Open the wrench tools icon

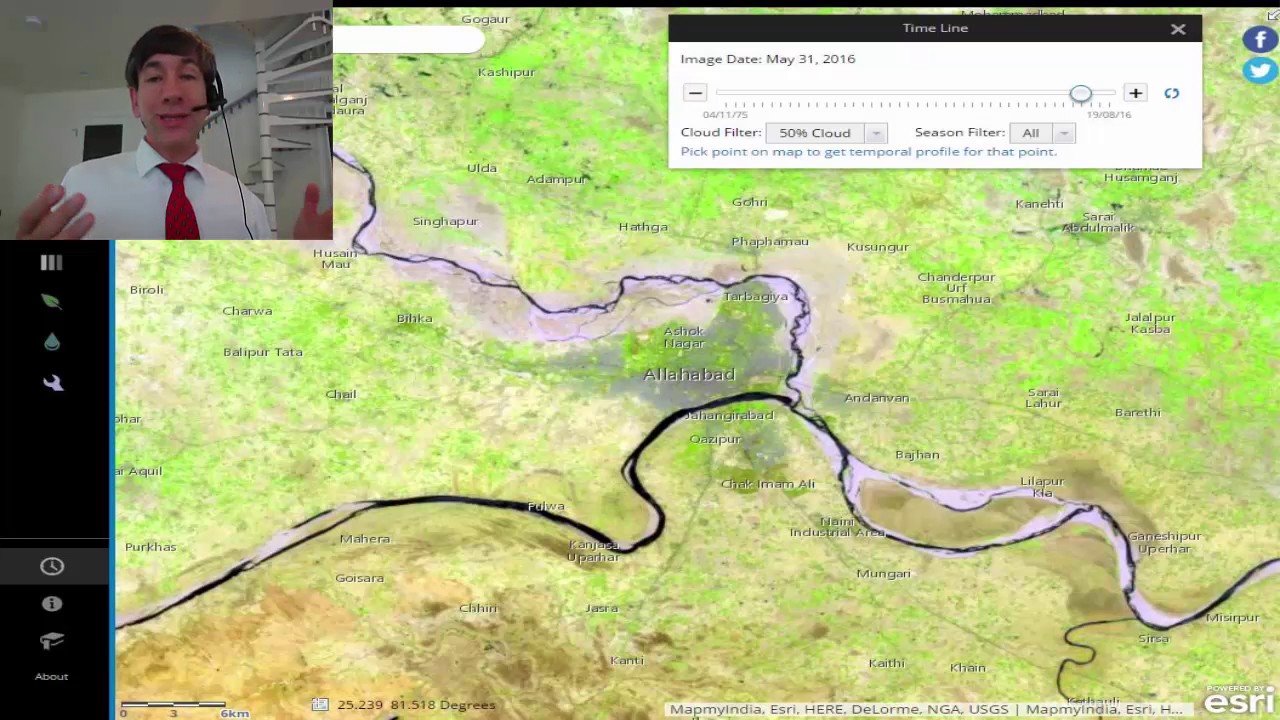point(53,382)
